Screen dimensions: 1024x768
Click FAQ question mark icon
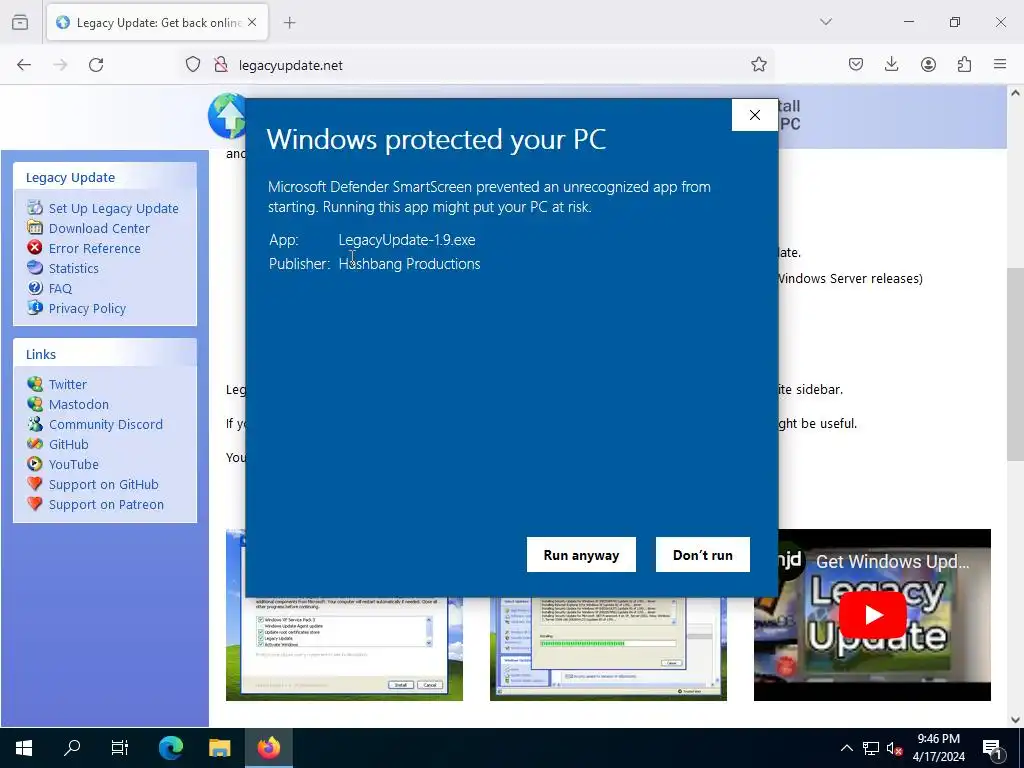[35, 287]
